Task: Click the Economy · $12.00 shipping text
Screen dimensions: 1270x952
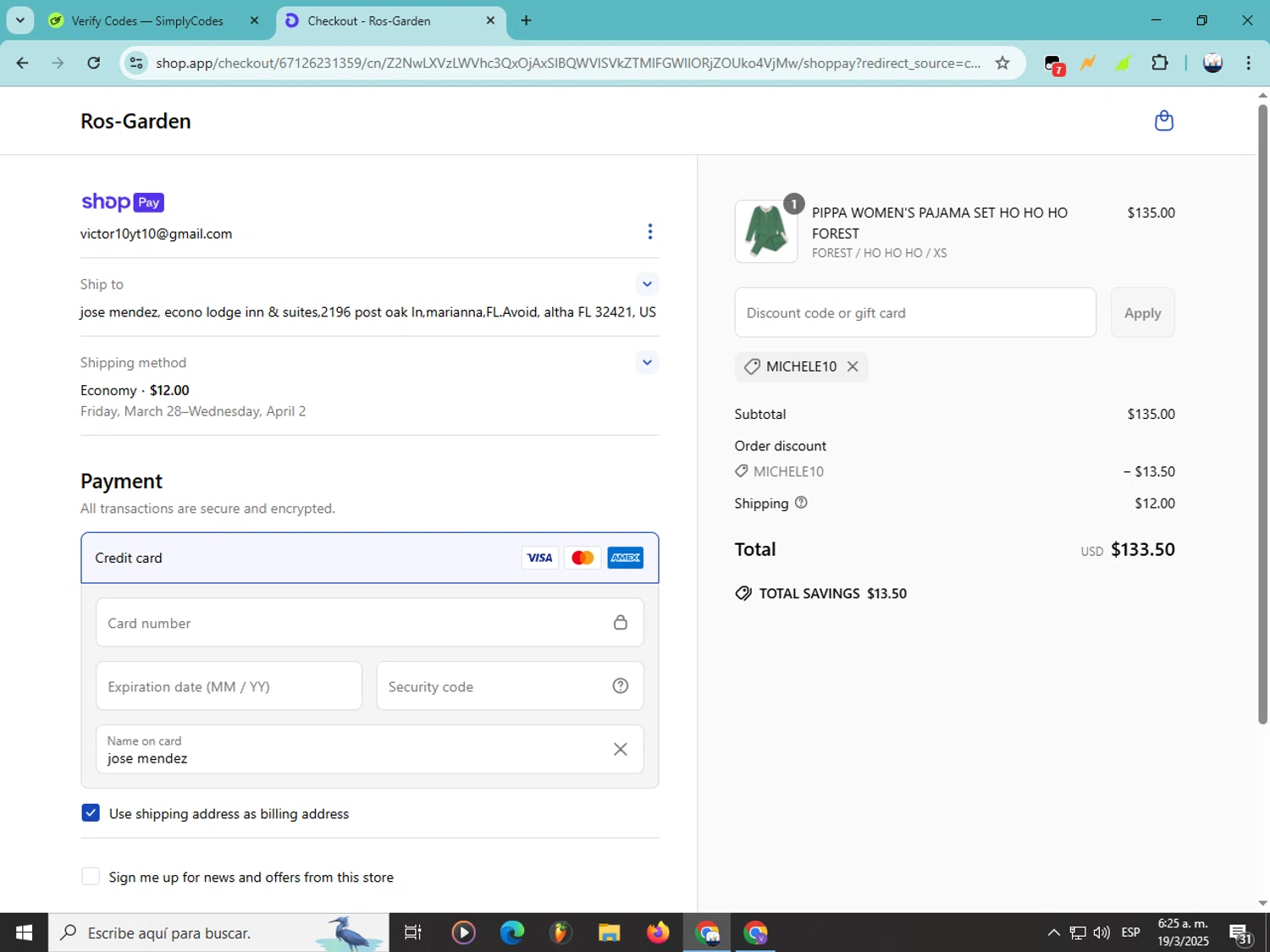Action: point(135,390)
